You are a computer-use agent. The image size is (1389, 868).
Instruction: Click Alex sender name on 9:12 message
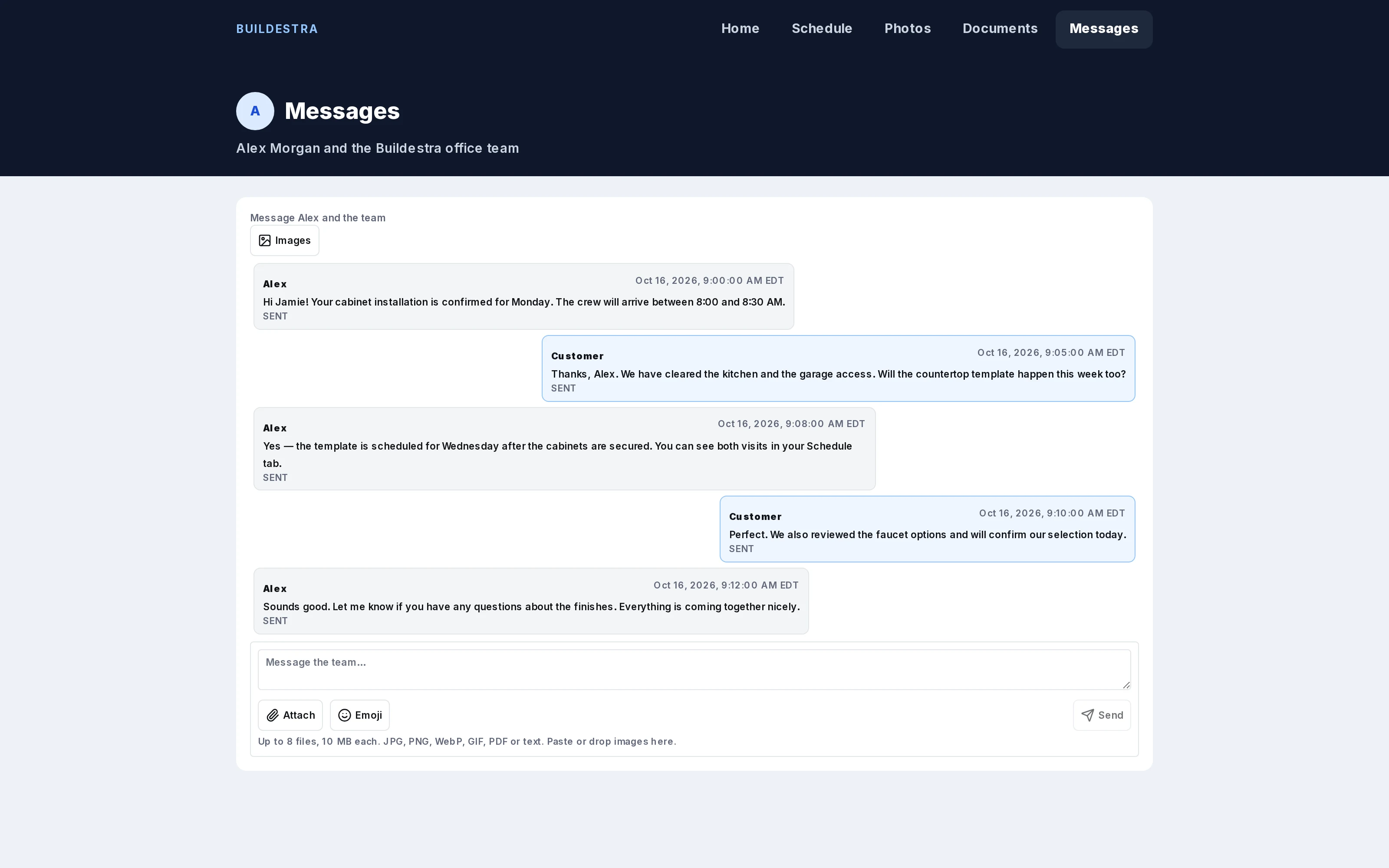274,589
